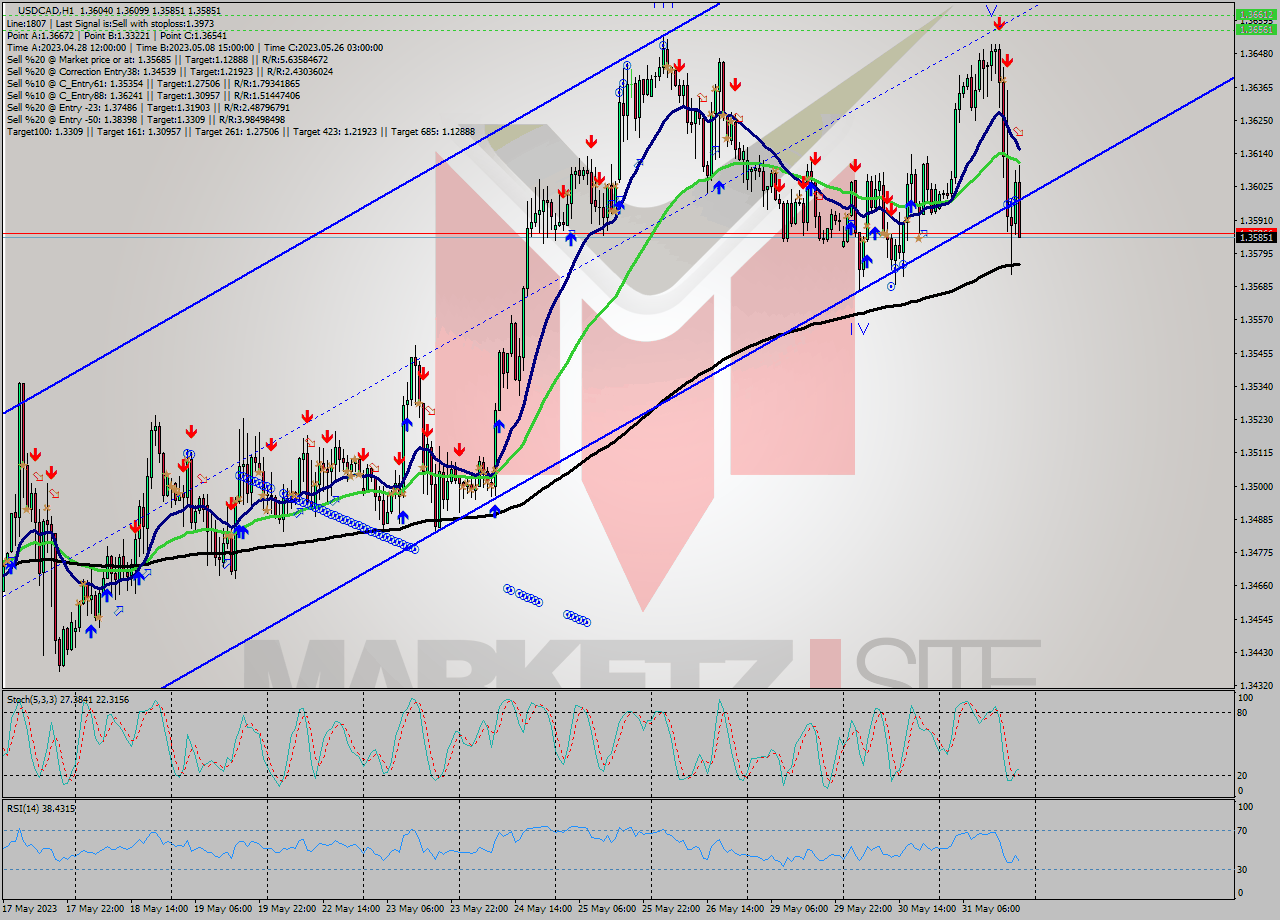Click the '24 May 14:00' time label
Image resolution: width=1280 pixels, height=920 pixels.
tap(543, 908)
